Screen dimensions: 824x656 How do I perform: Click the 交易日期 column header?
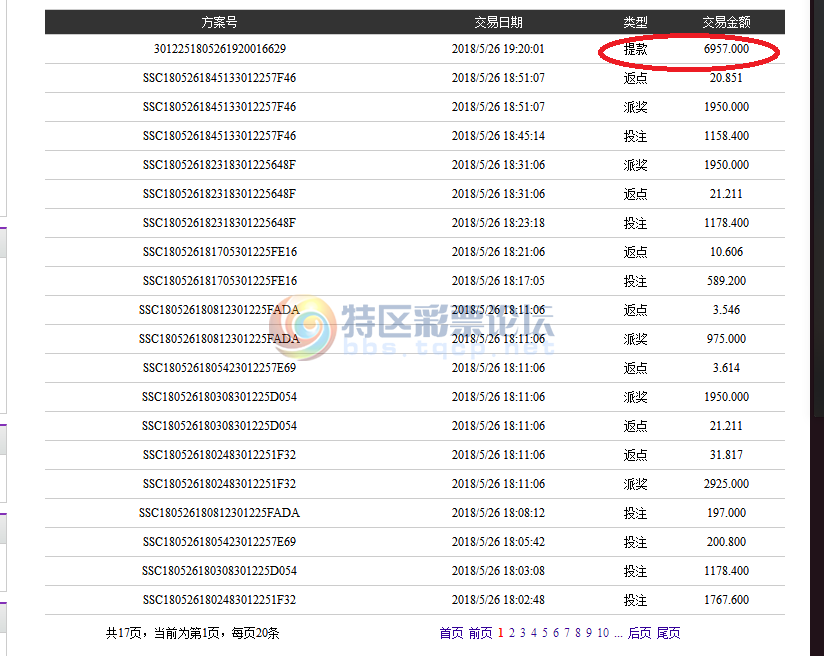click(498, 22)
